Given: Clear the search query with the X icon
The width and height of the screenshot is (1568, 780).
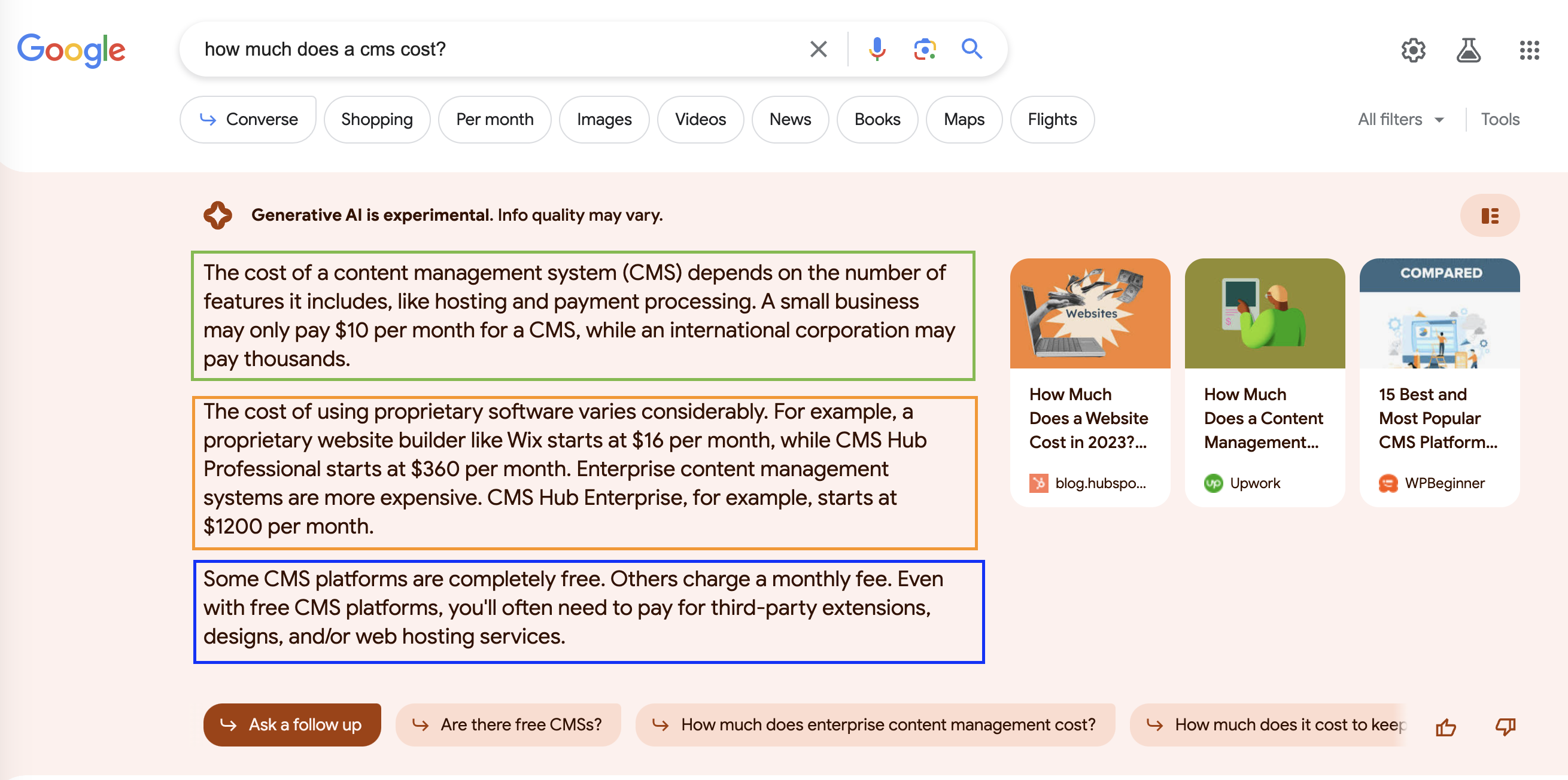Looking at the screenshot, I should click(818, 49).
